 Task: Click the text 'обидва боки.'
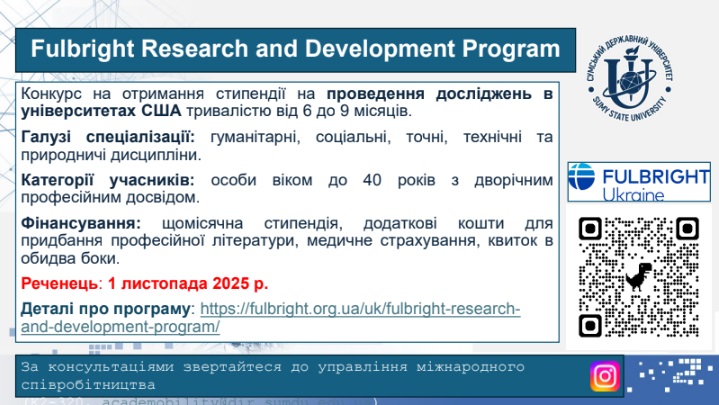(x=70, y=258)
